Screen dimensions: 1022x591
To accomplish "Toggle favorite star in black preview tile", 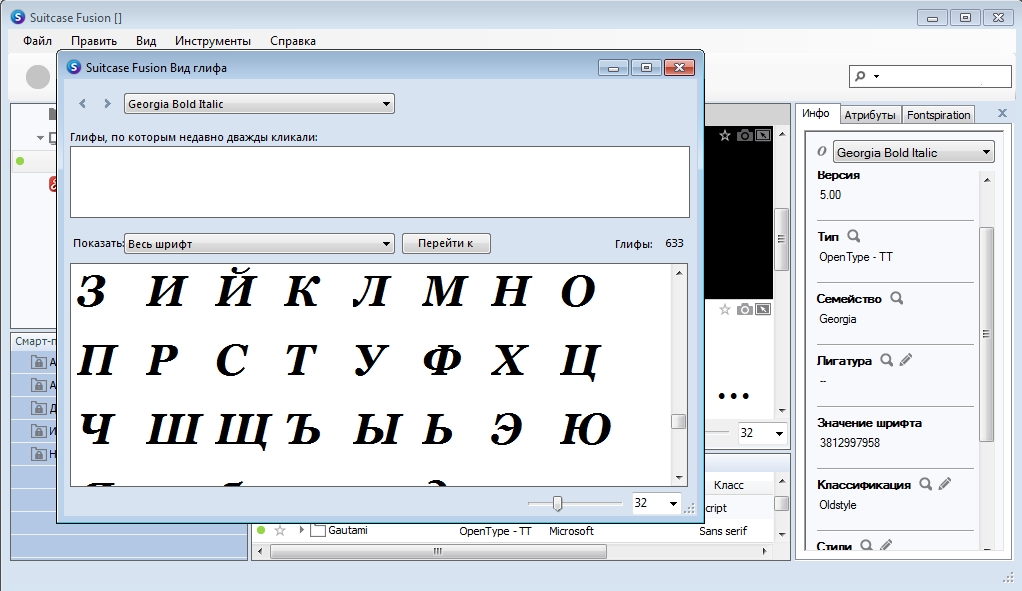I will [x=725, y=136].
